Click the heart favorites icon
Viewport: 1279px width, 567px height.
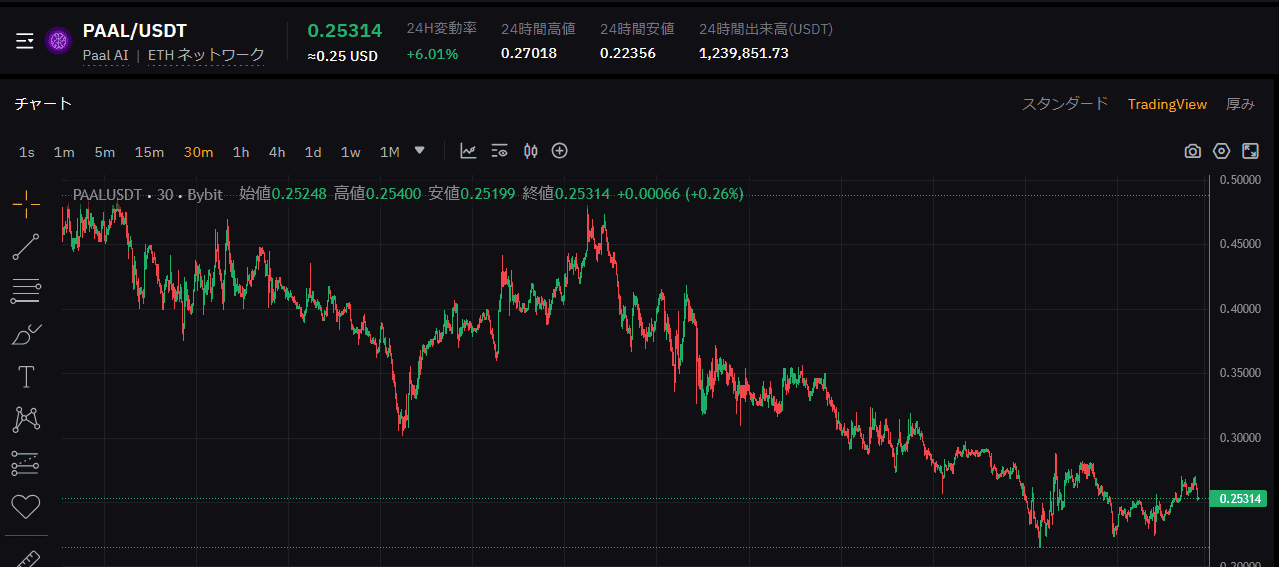click(x=26, y=506)
